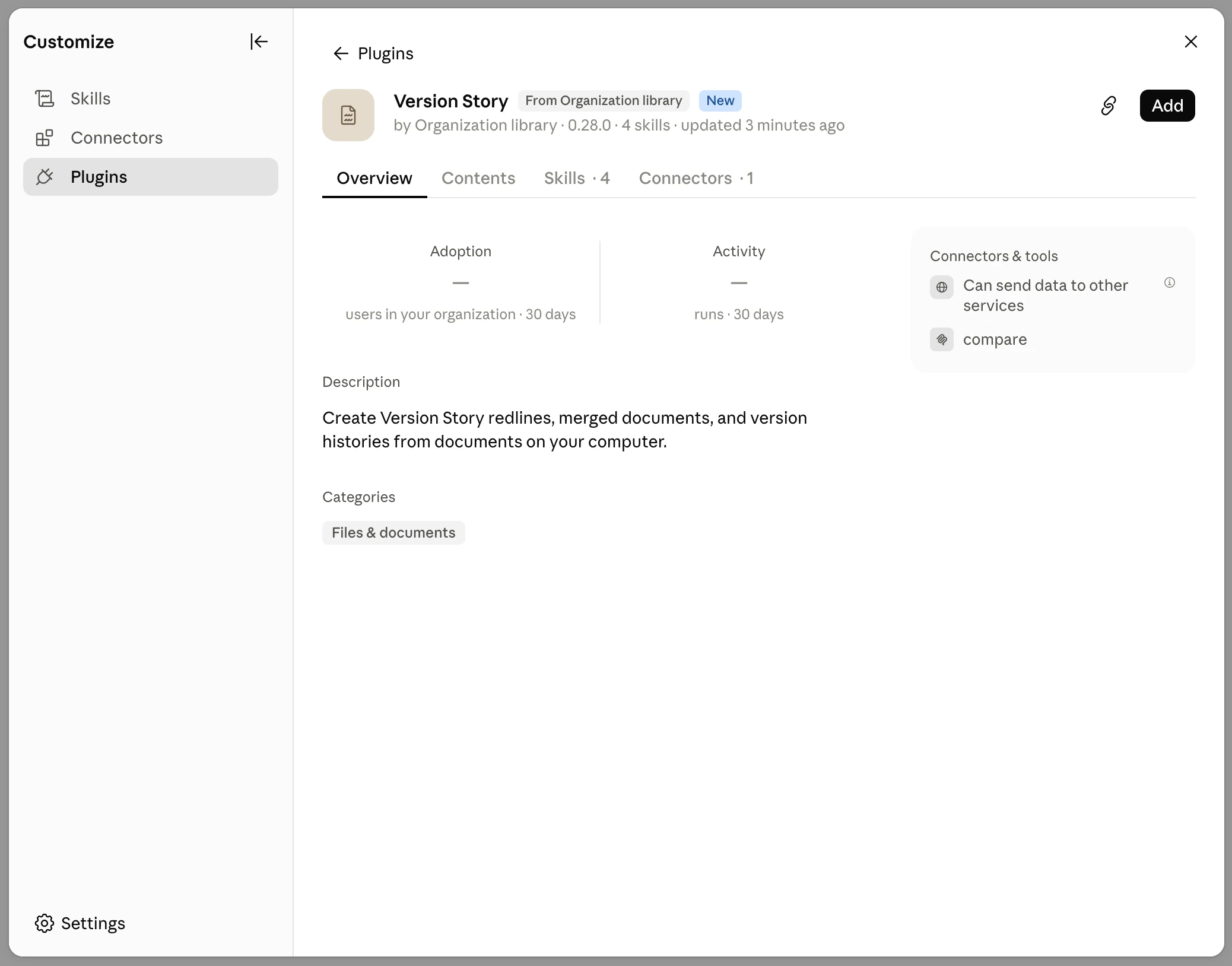This screenshot has width=1232, height=966.
Task: Switch to the Overview tab
Action: pos(374,178)
